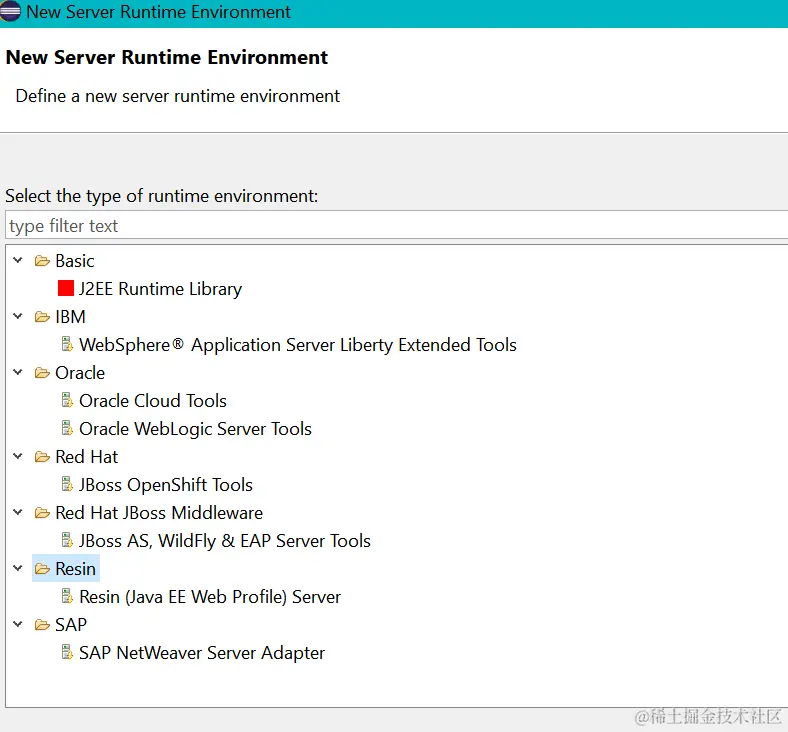Click the Oracle folder icon

[x=42, y=373]
